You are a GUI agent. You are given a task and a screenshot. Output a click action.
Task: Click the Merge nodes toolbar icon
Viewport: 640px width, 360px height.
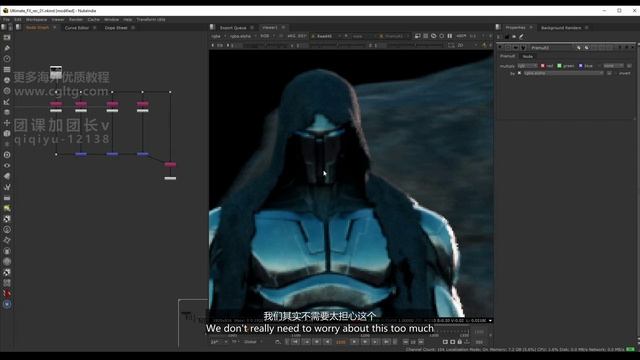[x=7, y=112]
